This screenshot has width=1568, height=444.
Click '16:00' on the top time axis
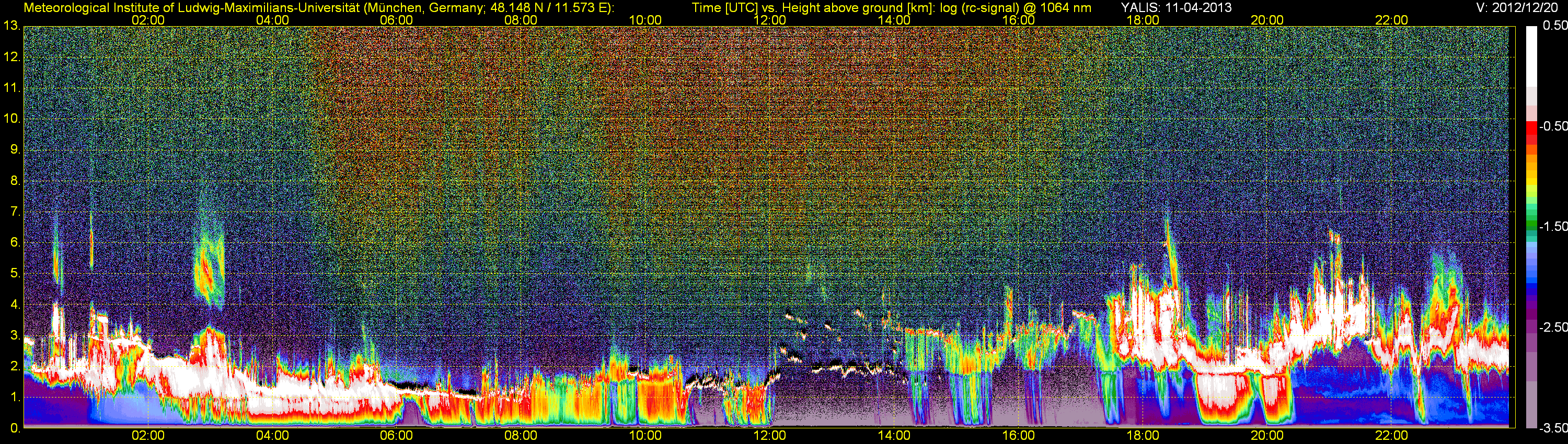coord(1018,20)
